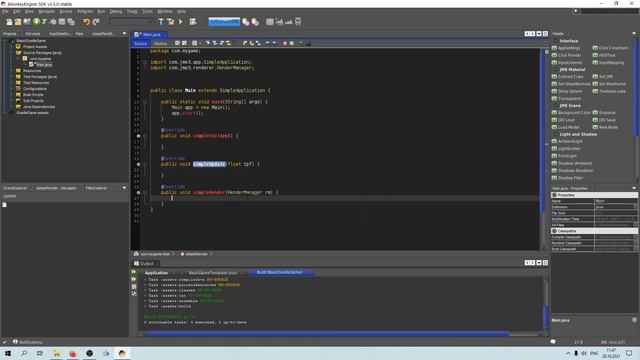640x360 pixels.
Task: Select the Build Scripts tree node
Action: 33,94
